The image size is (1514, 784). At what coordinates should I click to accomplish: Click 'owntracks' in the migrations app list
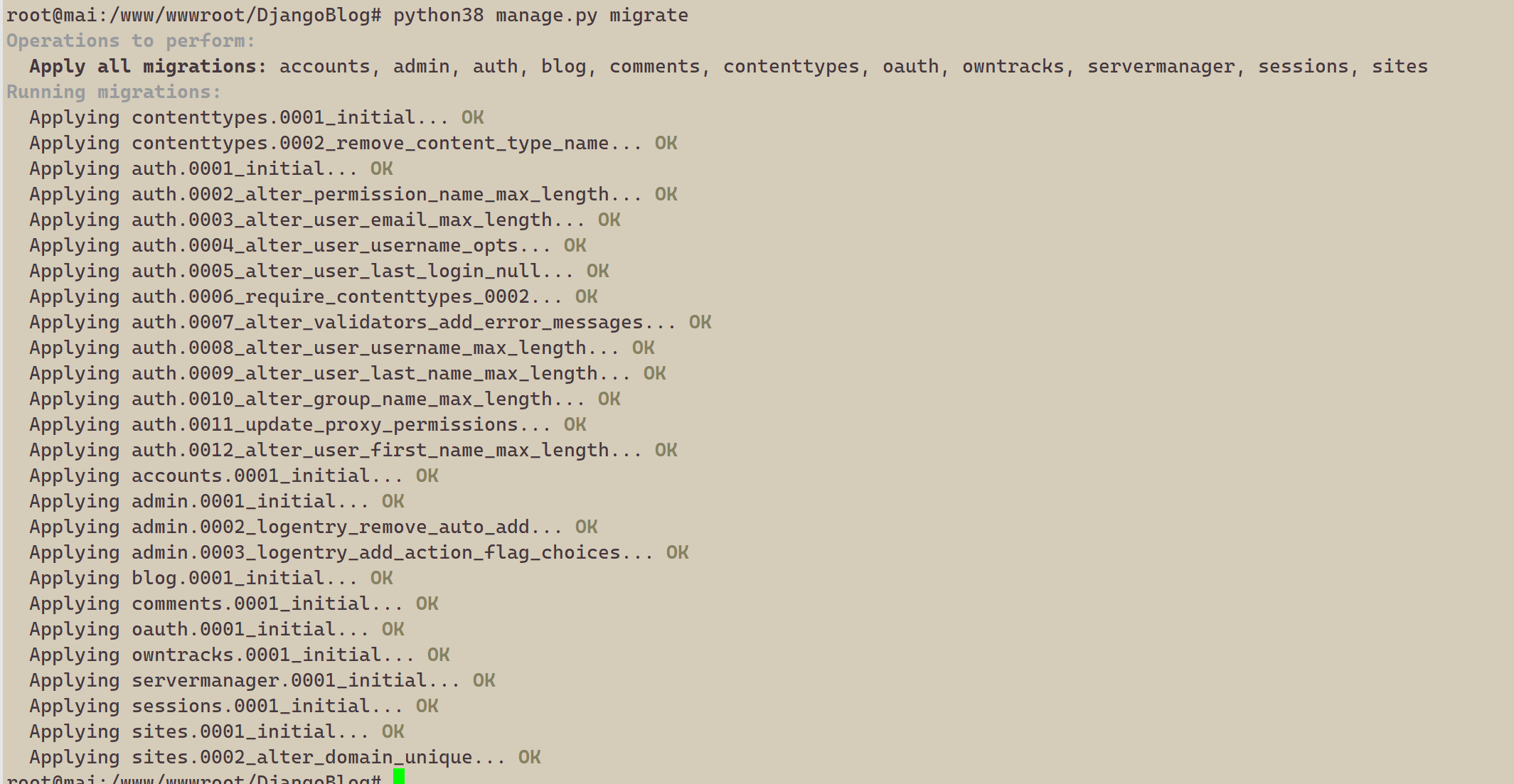click(1013, 67)
